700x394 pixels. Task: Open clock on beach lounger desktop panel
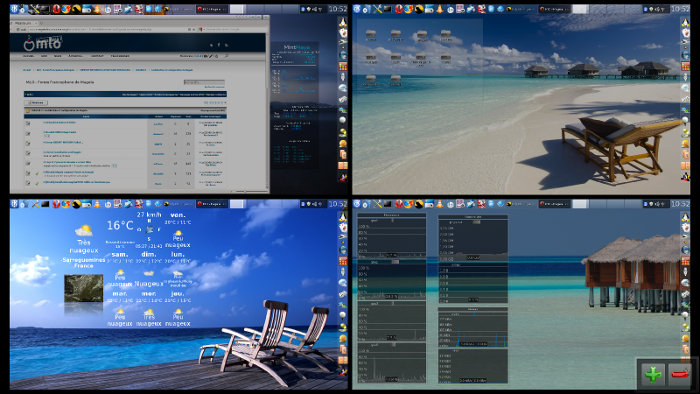pos(681,9)
